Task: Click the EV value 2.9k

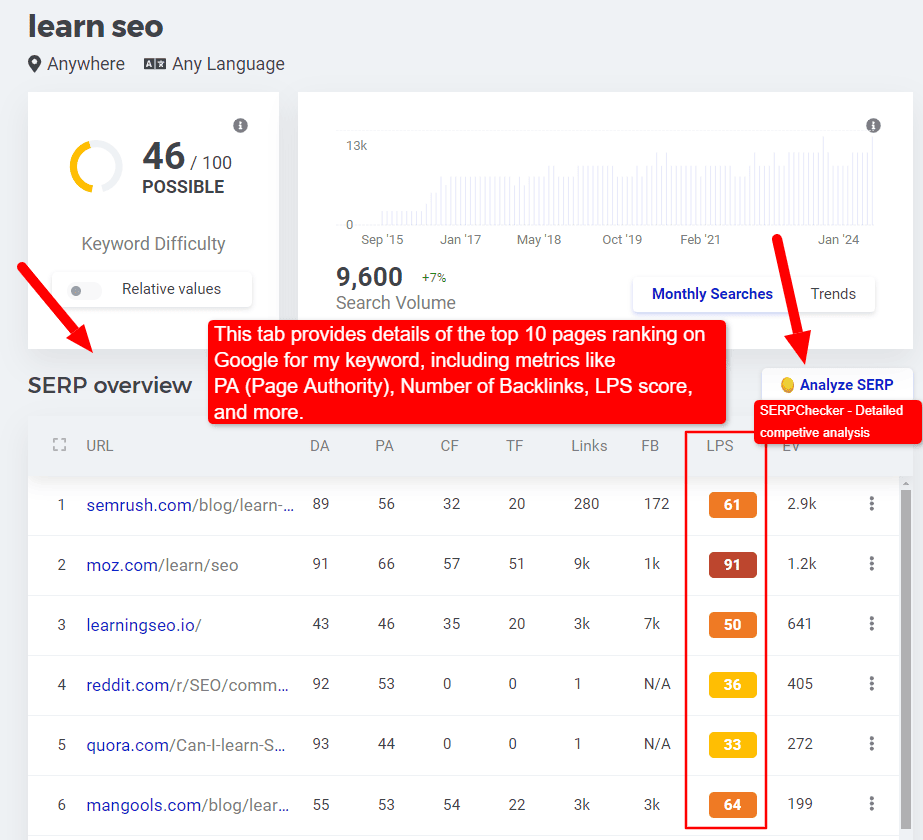Action: point(802,504)
